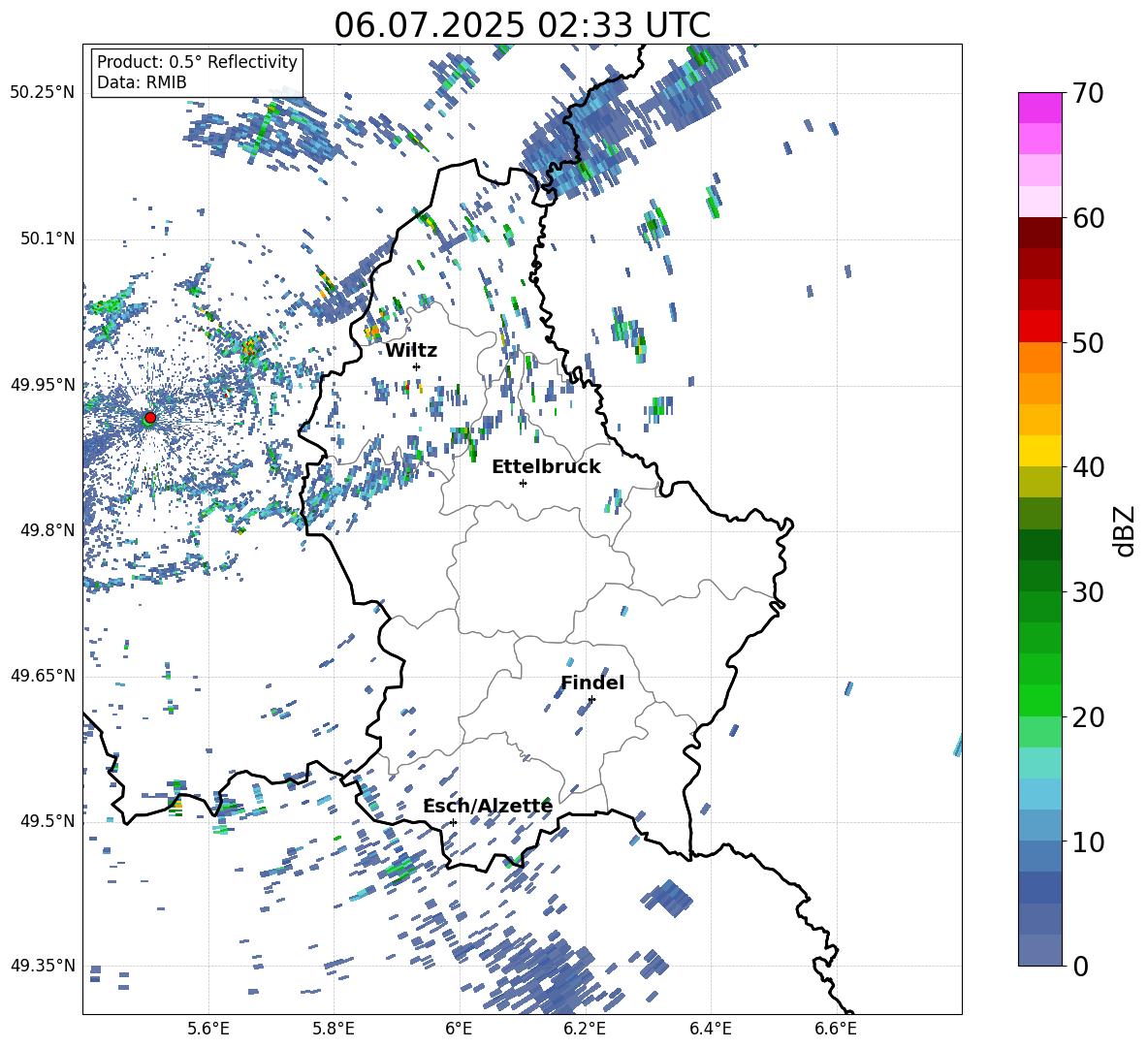Image resolution: width=1148 pixels, height=1048 pixels.
Task: Click the cross marker below Findel
Action: point(591,700)
